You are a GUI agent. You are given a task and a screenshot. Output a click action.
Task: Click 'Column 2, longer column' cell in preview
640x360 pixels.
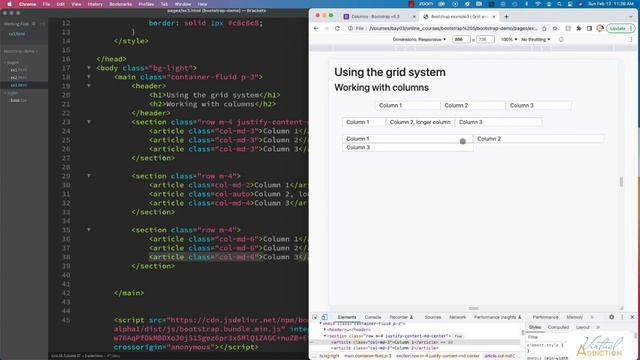420,122
